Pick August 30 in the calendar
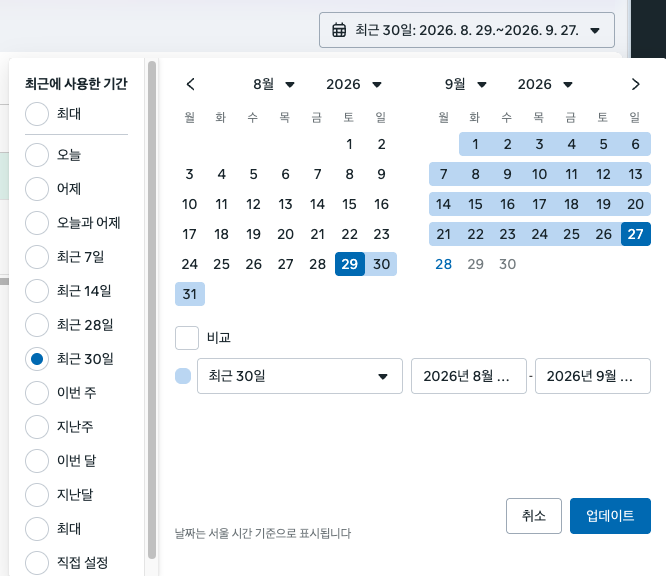The width and height of the screenshot is (666, 576). click(x=381, y=264)
